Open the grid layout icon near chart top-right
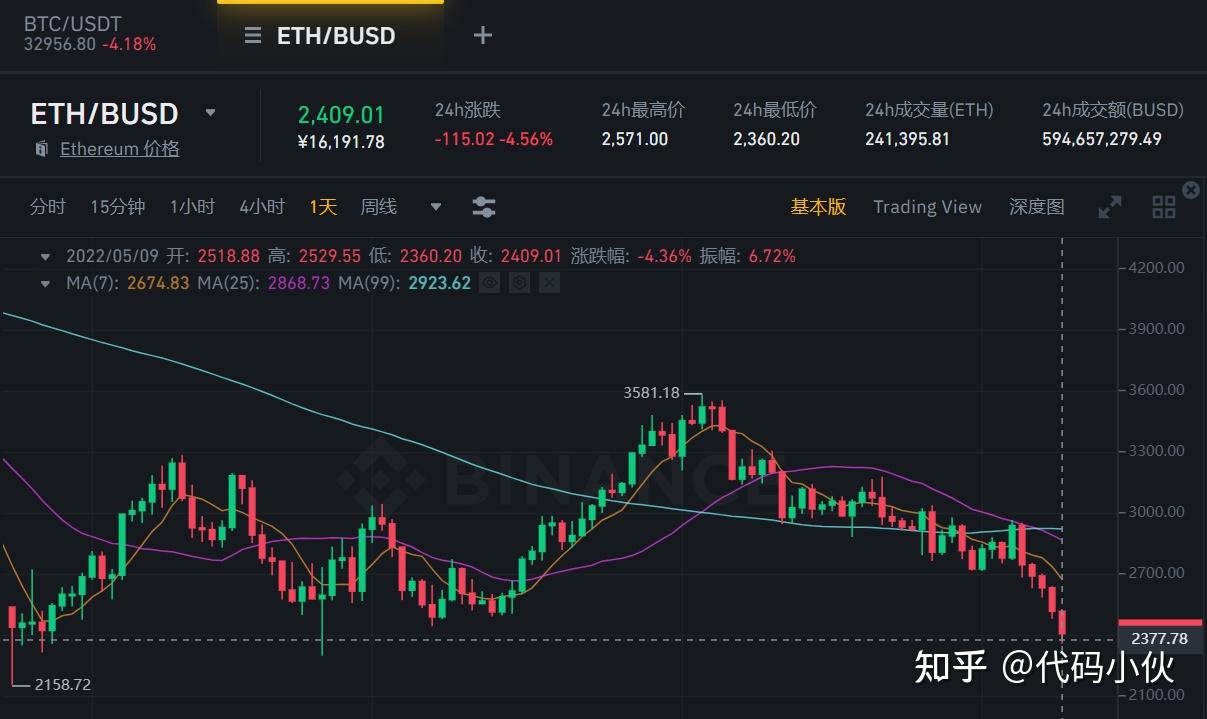1207x719 pixels. (1163, 207)
